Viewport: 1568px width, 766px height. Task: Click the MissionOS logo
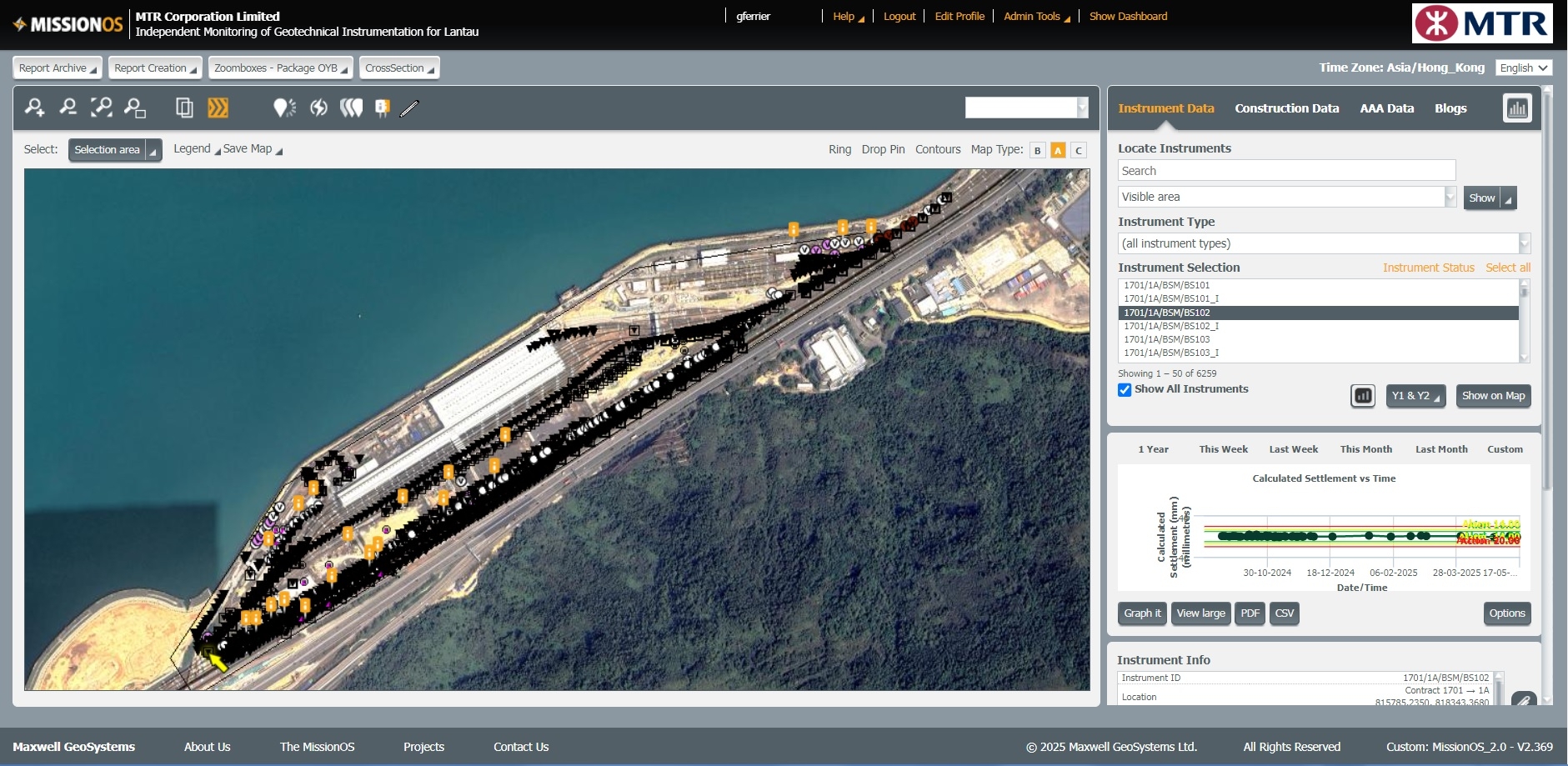point(68,24)
